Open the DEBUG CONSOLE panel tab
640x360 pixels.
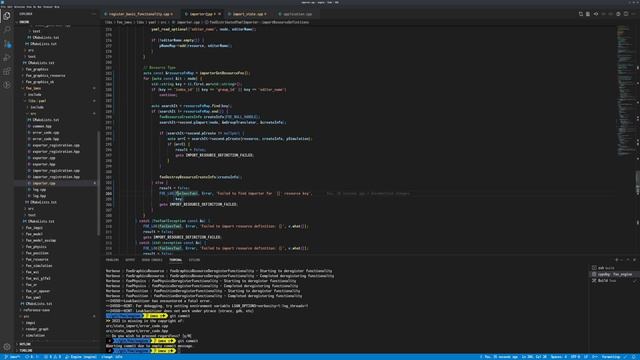pos(152,260)
